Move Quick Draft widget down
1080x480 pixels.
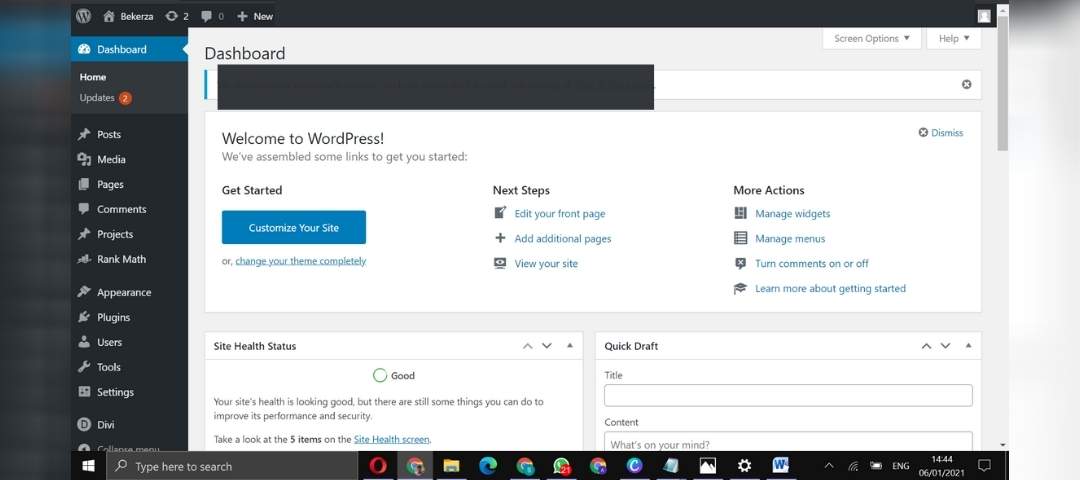click(946, 346)
